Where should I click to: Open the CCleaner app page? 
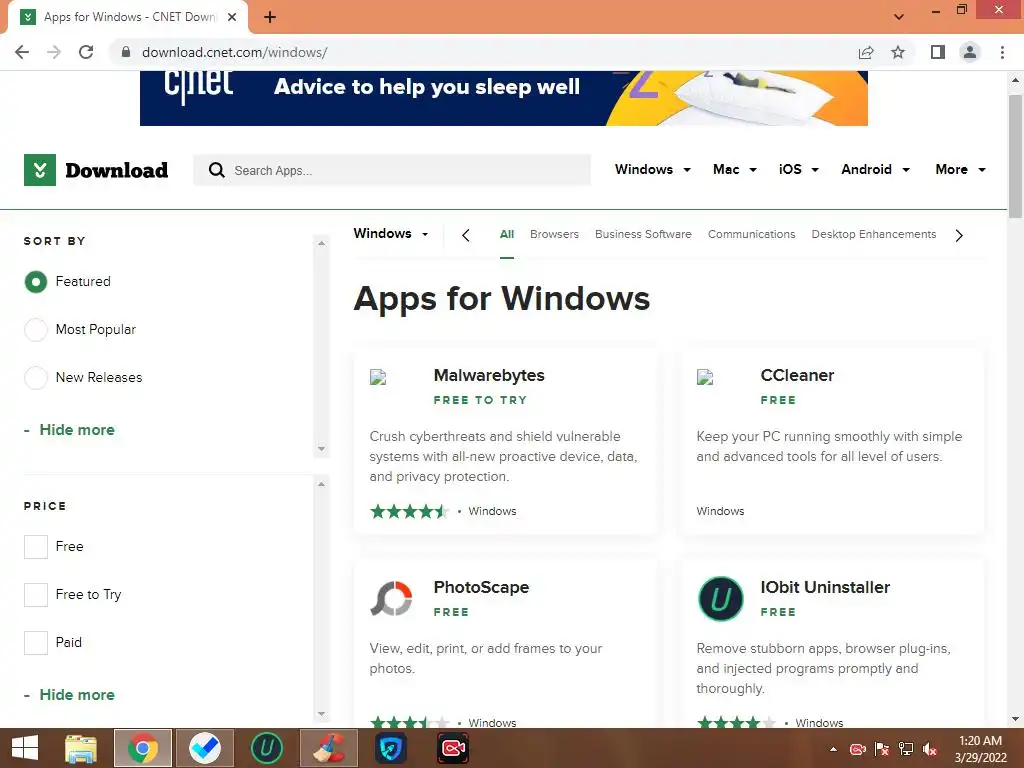click(x=797, y=376)
